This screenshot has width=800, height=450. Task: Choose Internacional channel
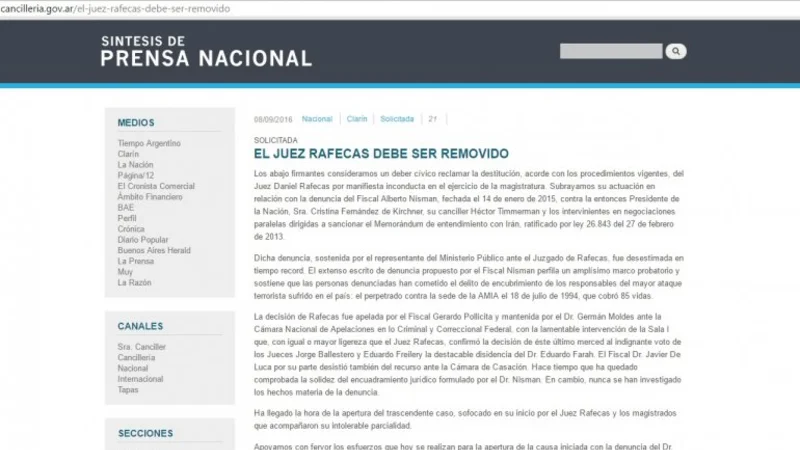tap(140, 379)
